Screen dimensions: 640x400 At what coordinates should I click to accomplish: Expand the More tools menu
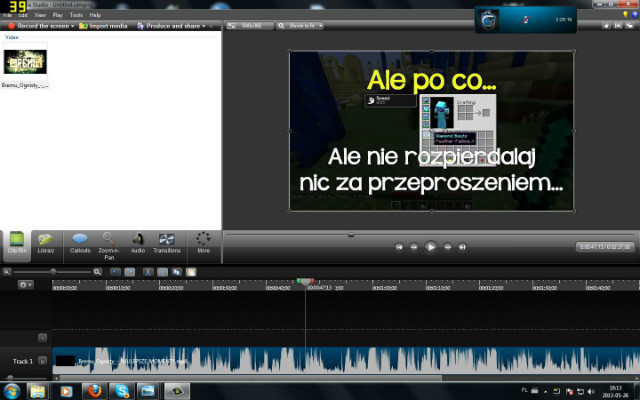(203, 244)
